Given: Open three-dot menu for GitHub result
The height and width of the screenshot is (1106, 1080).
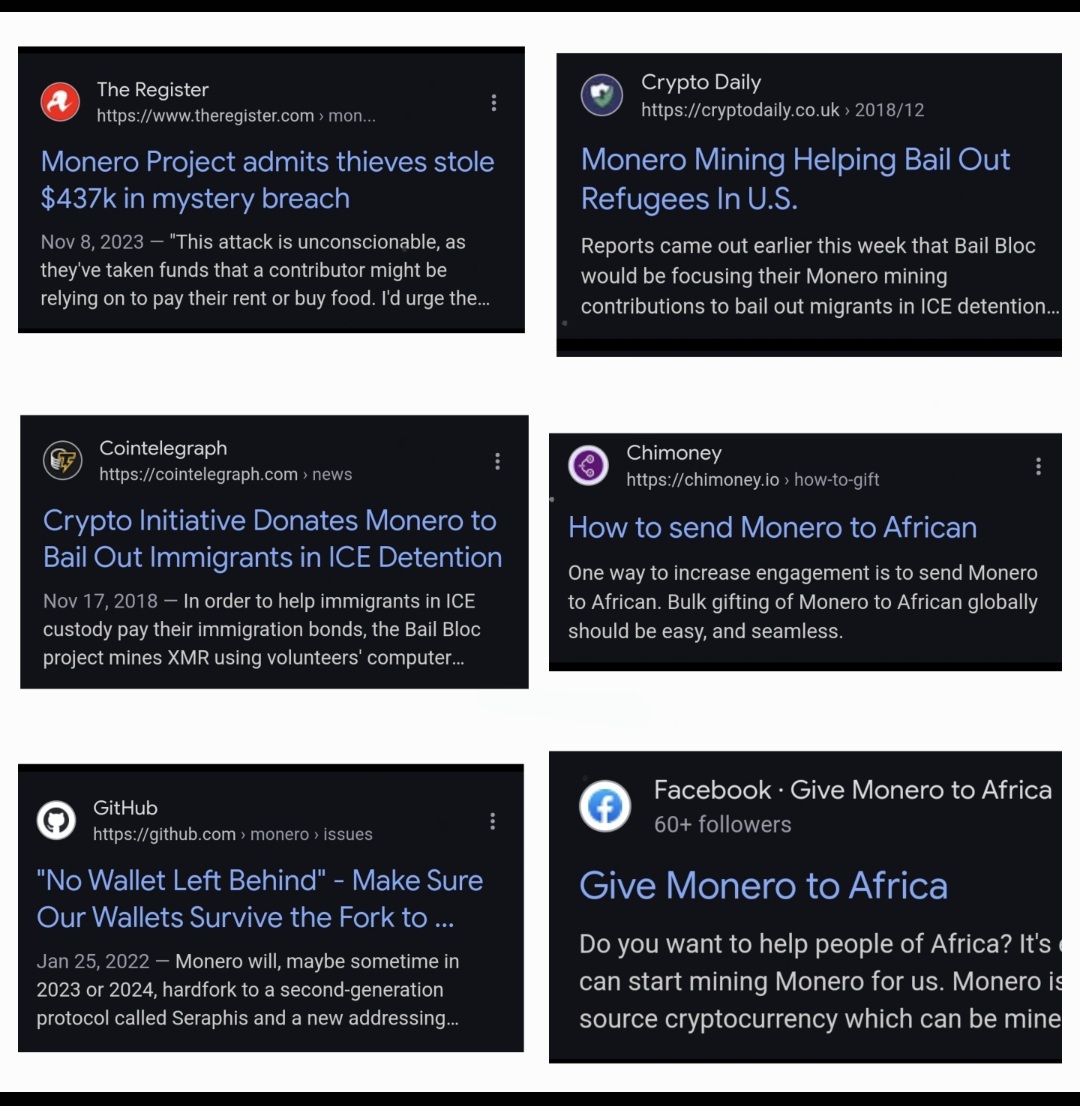Looking at the screenshot, I should click(x=492, y=821).
